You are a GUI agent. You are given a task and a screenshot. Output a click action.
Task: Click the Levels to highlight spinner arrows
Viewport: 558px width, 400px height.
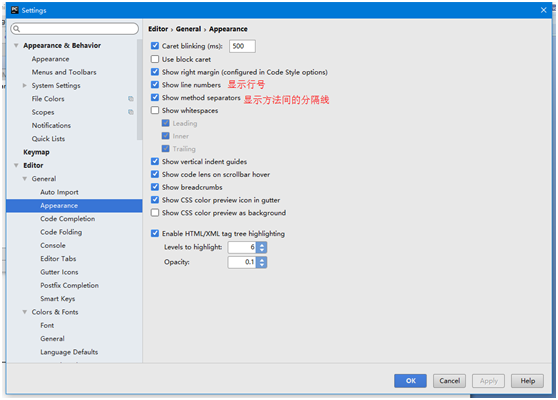[x=262, y=247]
